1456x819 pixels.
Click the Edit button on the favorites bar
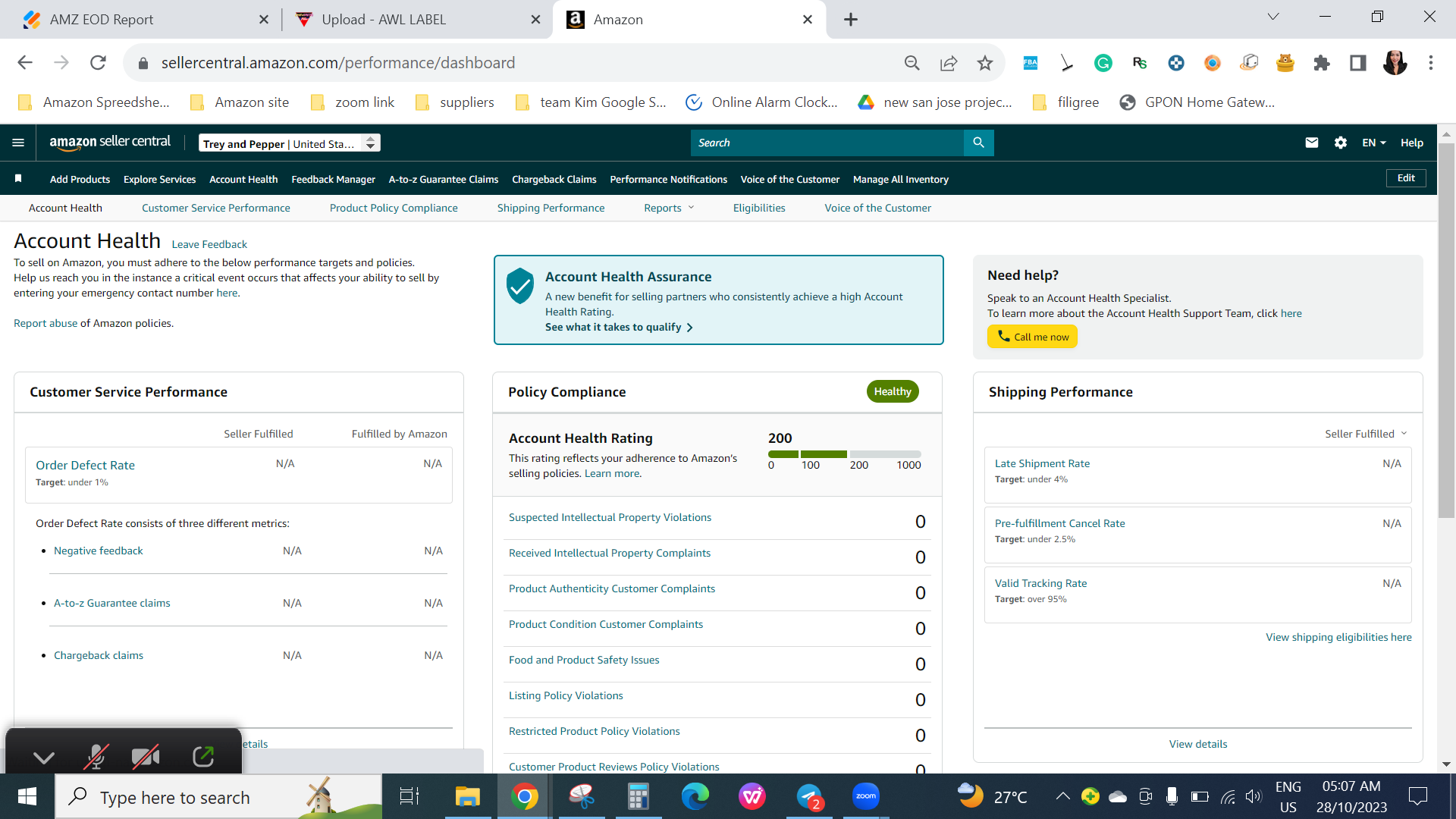coord(1406,178)
